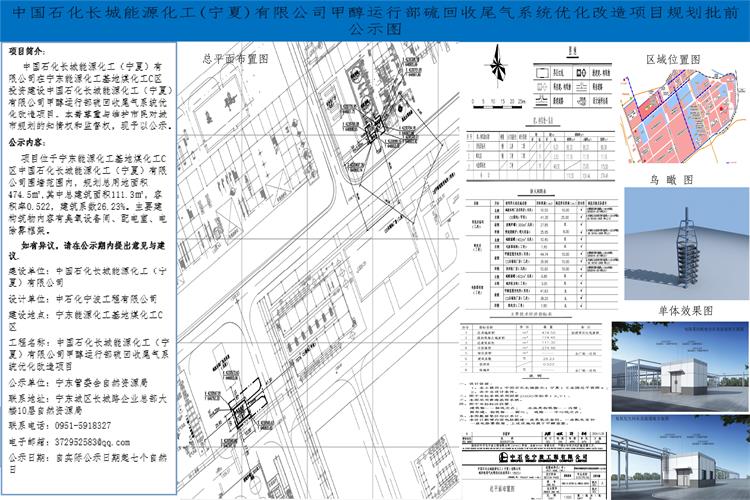Click the email 372952583@qq.com
750x500 pixels.
92,442
